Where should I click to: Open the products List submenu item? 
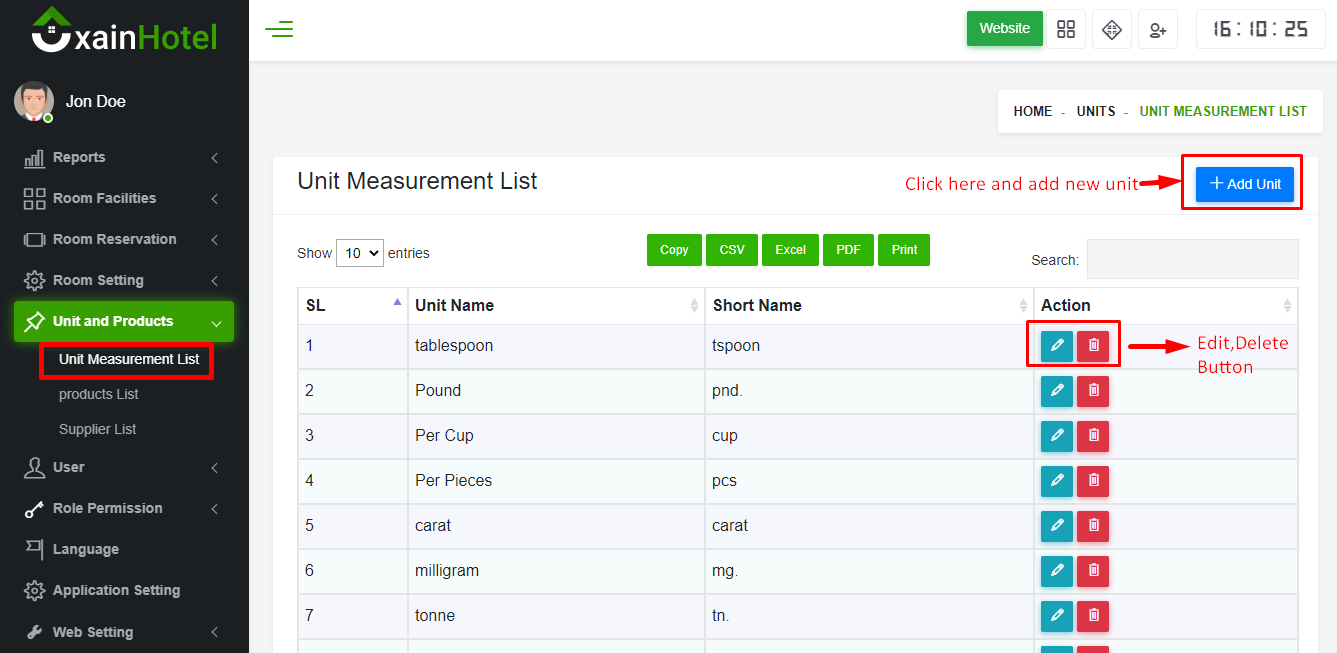click(x=98, y=394)
